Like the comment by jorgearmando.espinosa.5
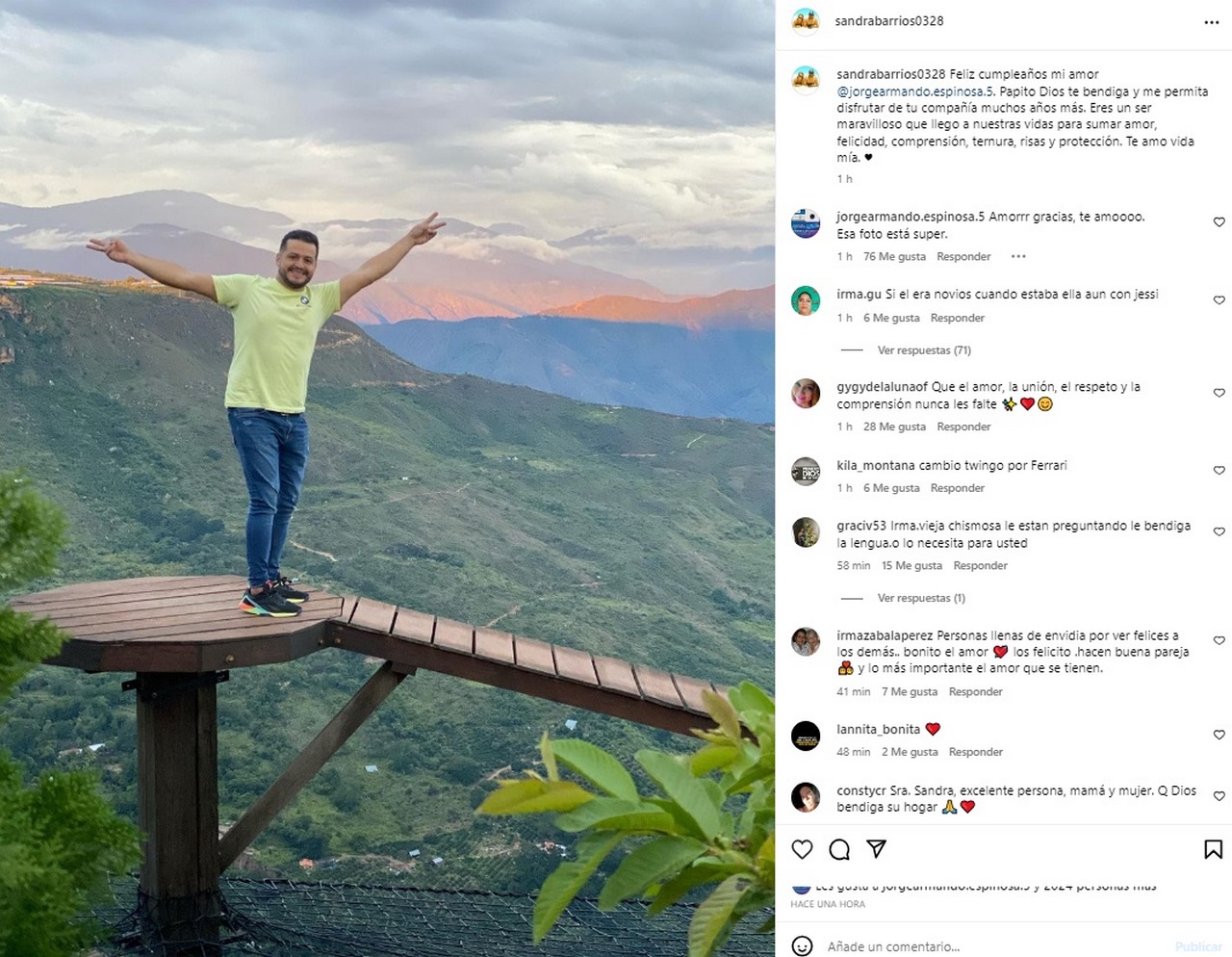This screenshot has width=1232, height=957. pyautogui.click(x=1219, y=222)
